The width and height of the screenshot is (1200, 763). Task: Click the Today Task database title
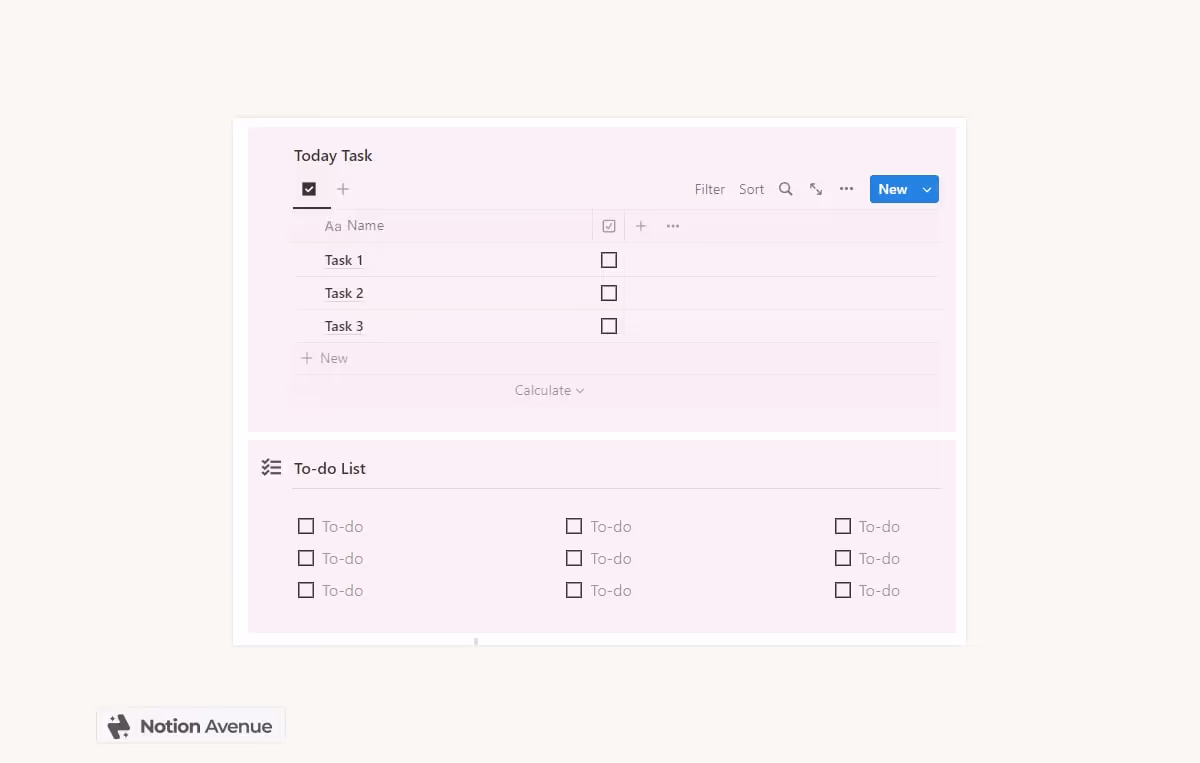tap(333, 156)
